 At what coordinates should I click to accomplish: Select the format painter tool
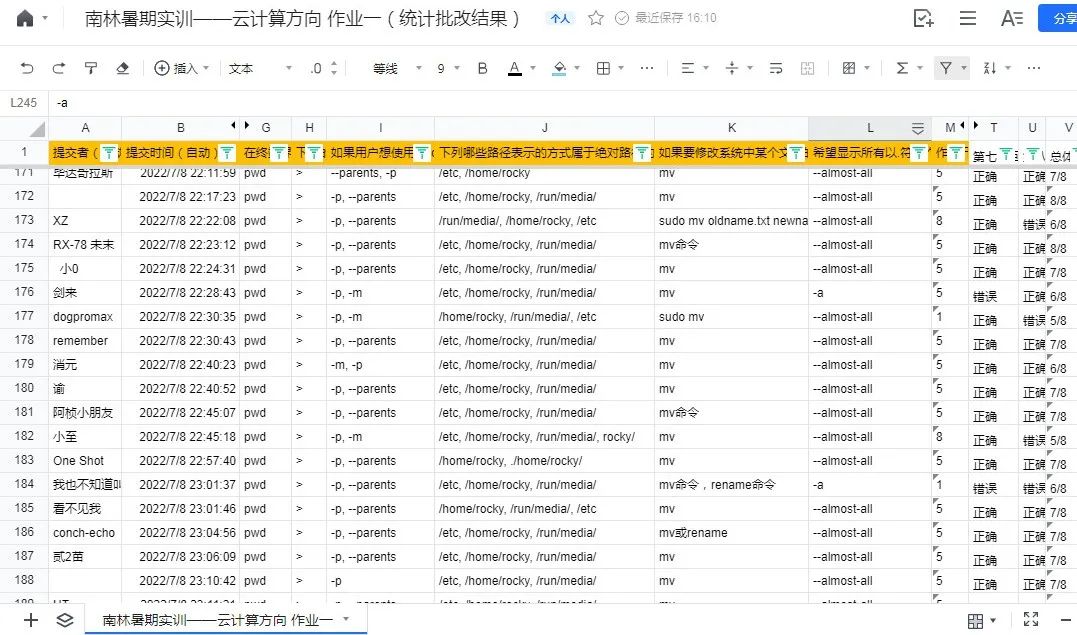90,67
